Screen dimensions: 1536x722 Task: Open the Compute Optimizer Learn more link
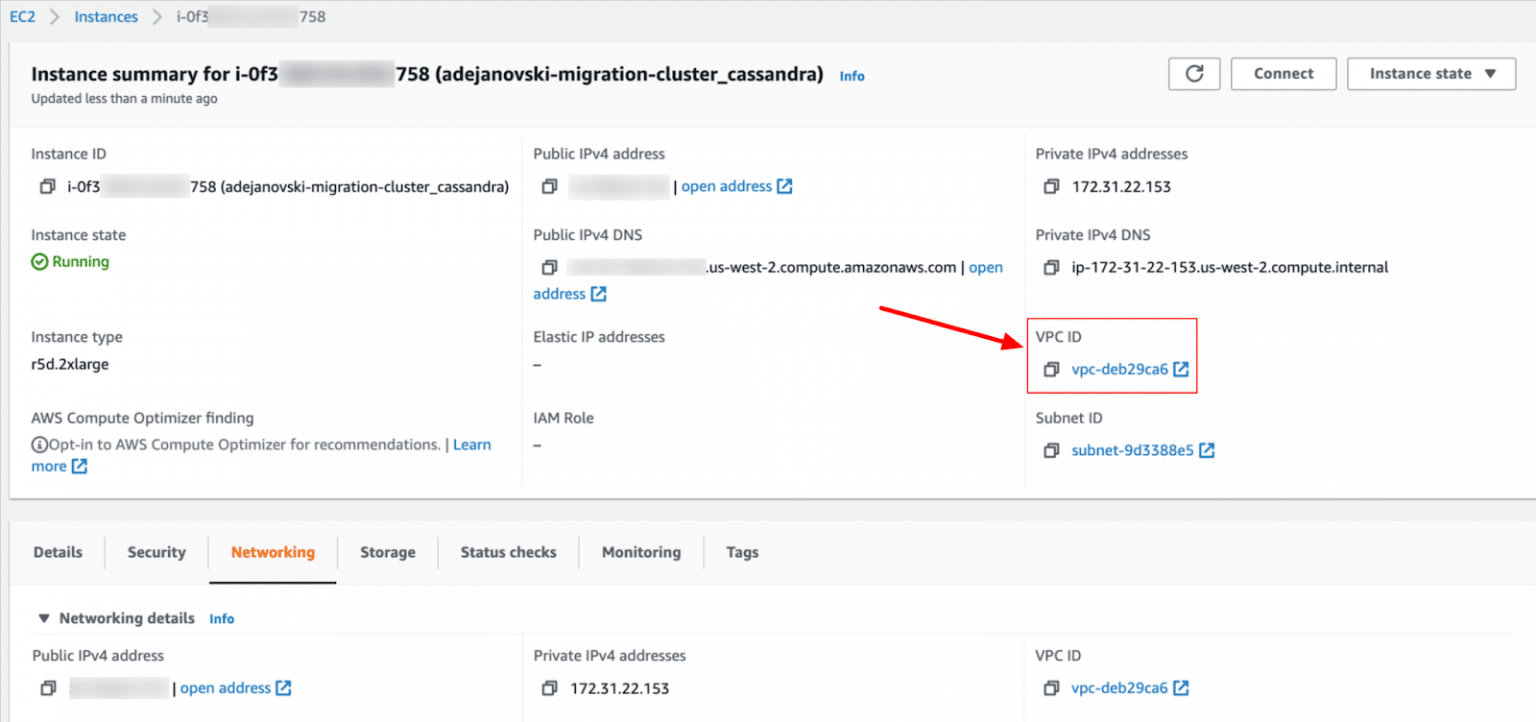point(472,445)
